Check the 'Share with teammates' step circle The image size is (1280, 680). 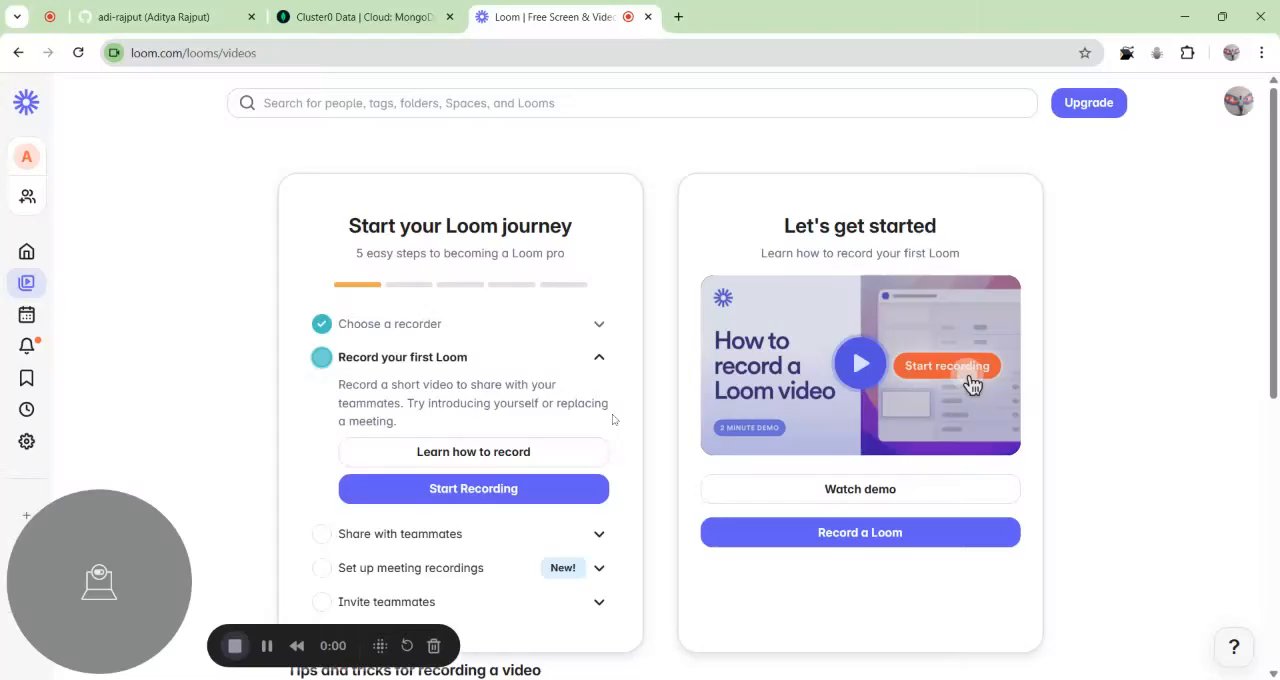coord(321,534)
